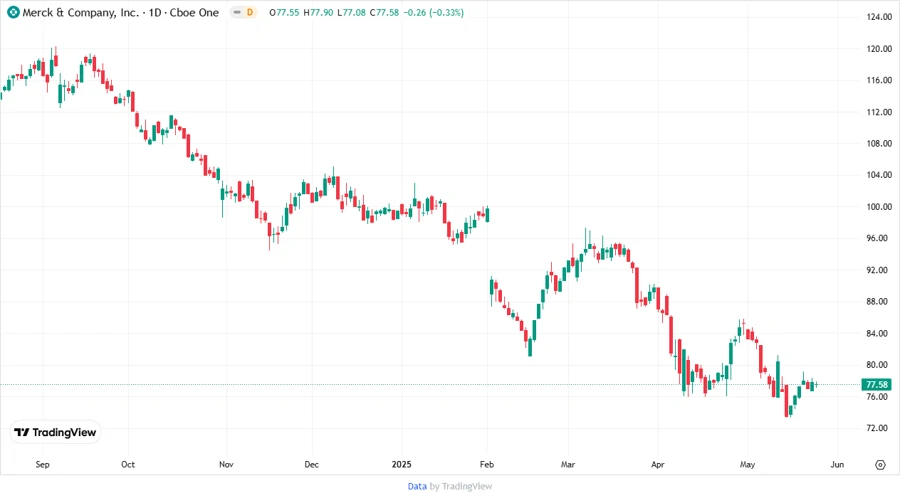900x498 pixels.
Task: Click the 120.00 price axis label
Action: tap(879, 49)
